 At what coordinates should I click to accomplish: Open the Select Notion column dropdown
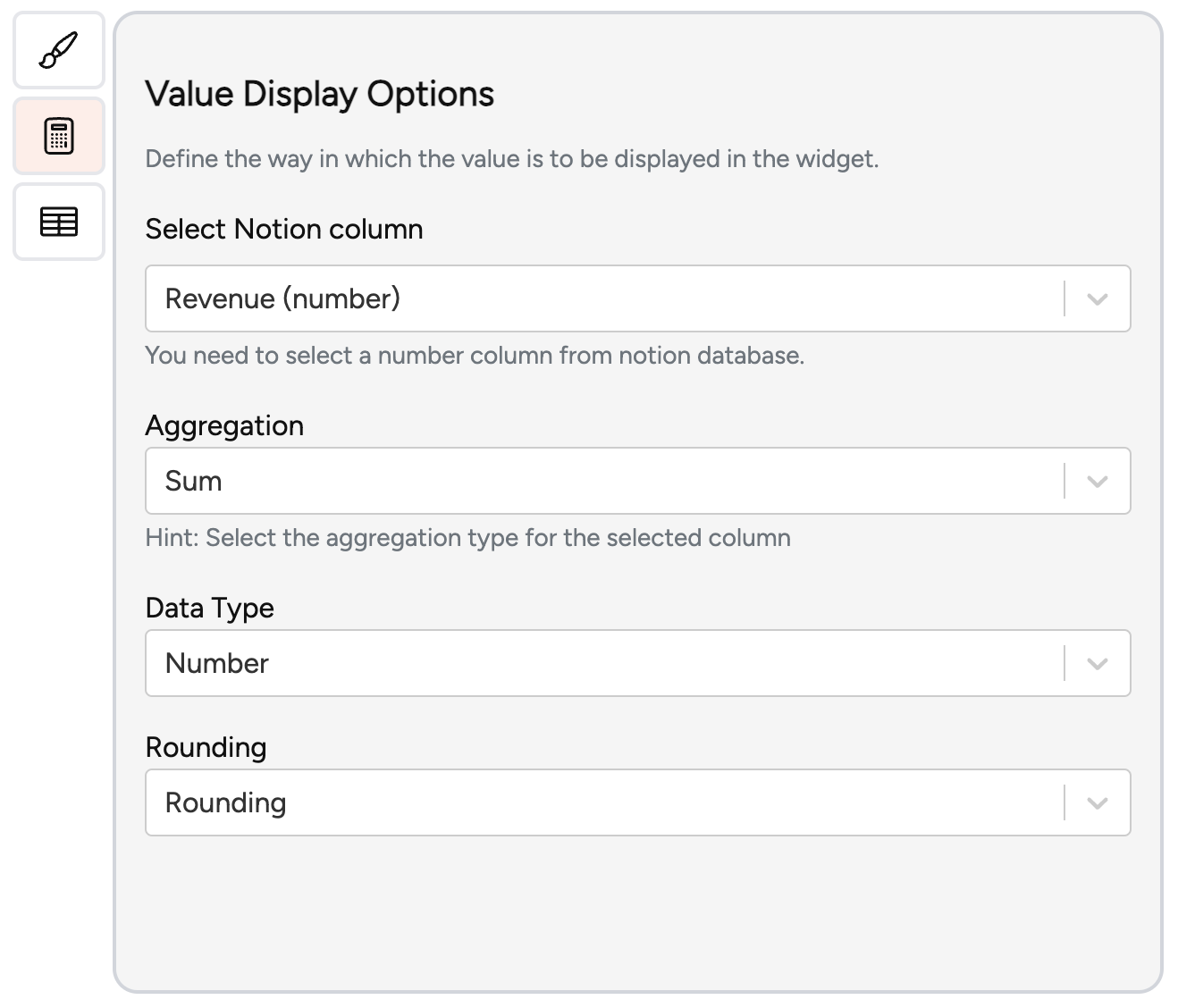point(637,298)
